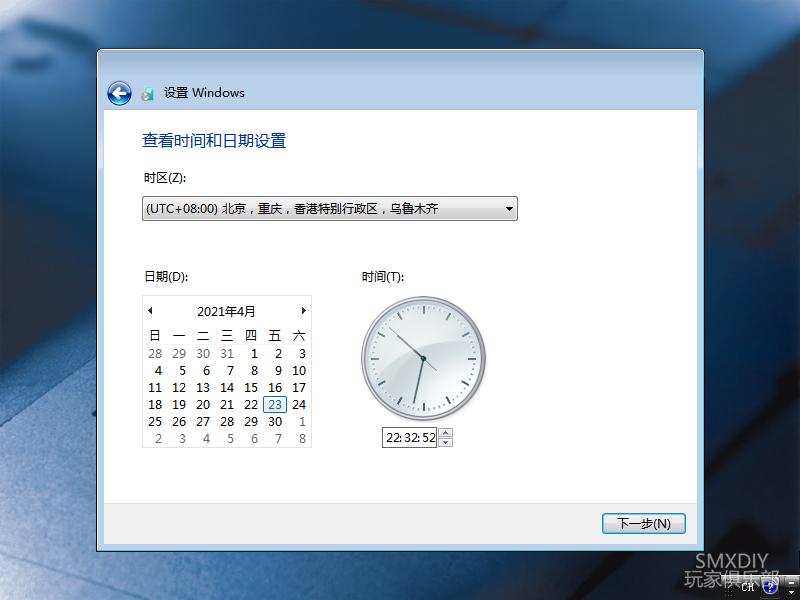Select April 11 in calendar
The height and width of the screenshot is (600, 800).
(x=155, y=388)
